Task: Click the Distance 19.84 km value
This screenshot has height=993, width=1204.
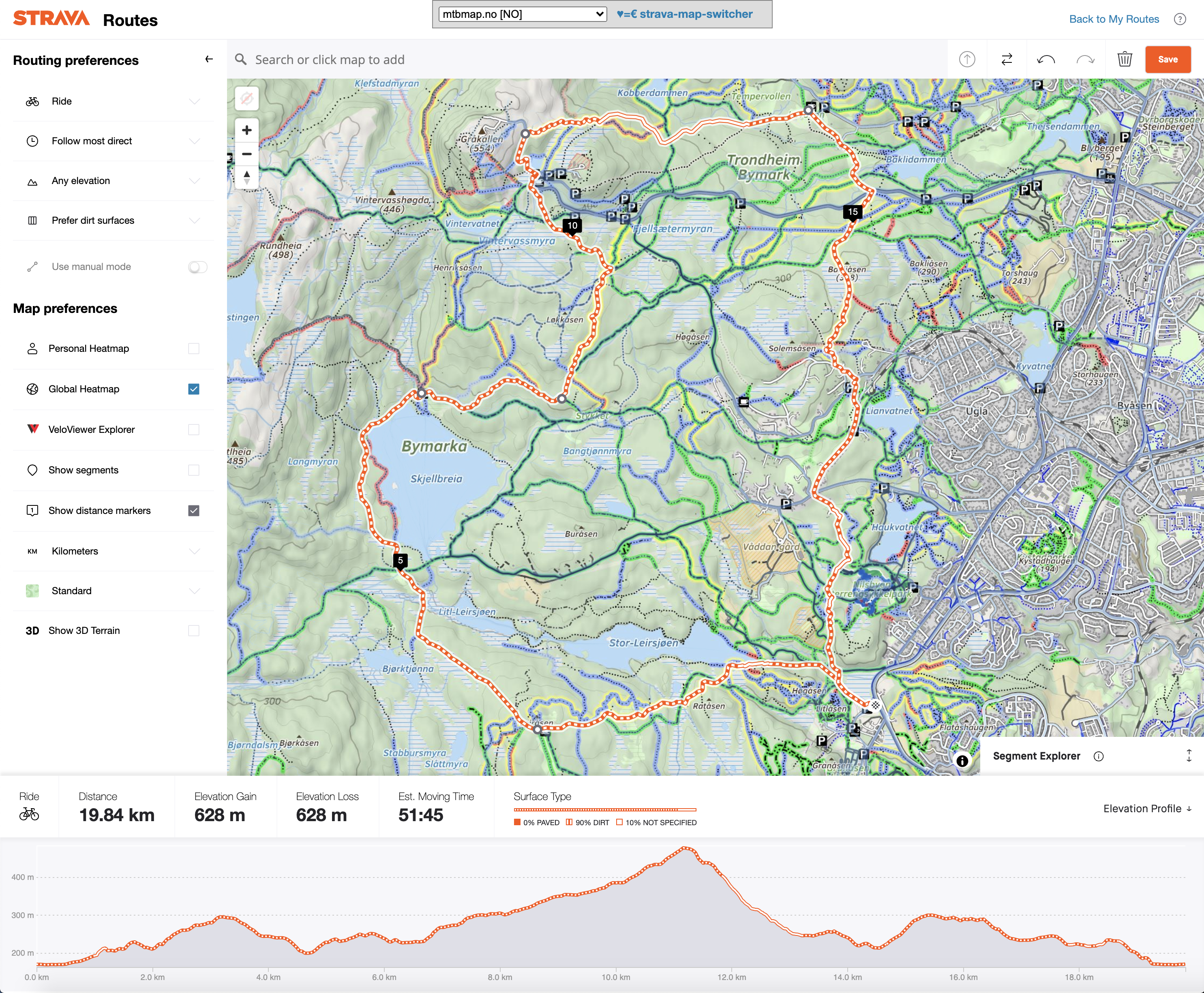Action: [117, 815]
